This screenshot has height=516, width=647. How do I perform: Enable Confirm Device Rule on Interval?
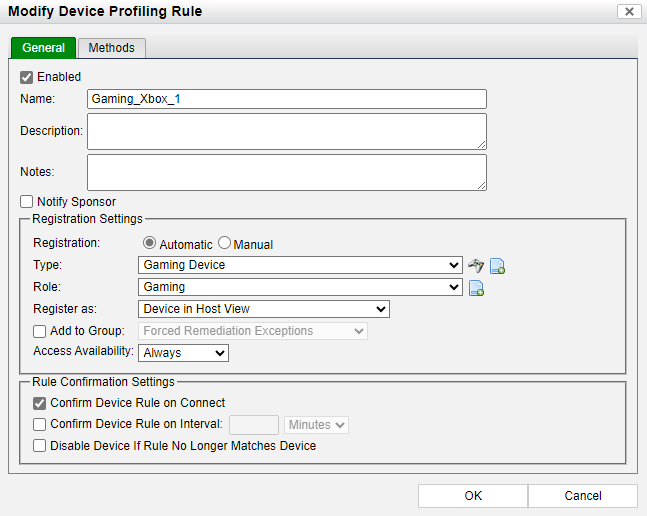40,425
